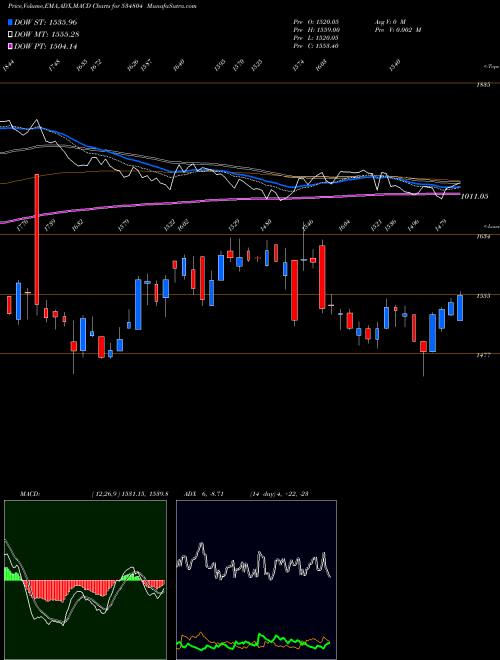Viewport: 500px width, 660px height.
Task: Click the Pre V 0.002 M volume readout
Action: coord(398,30)
